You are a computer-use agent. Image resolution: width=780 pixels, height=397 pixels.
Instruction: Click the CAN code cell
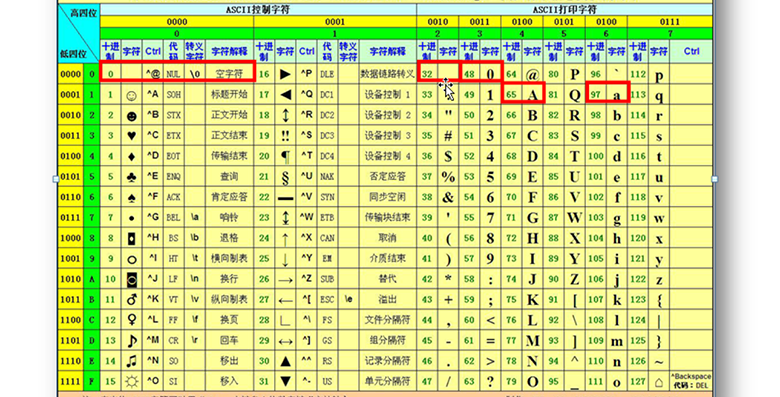327,238
